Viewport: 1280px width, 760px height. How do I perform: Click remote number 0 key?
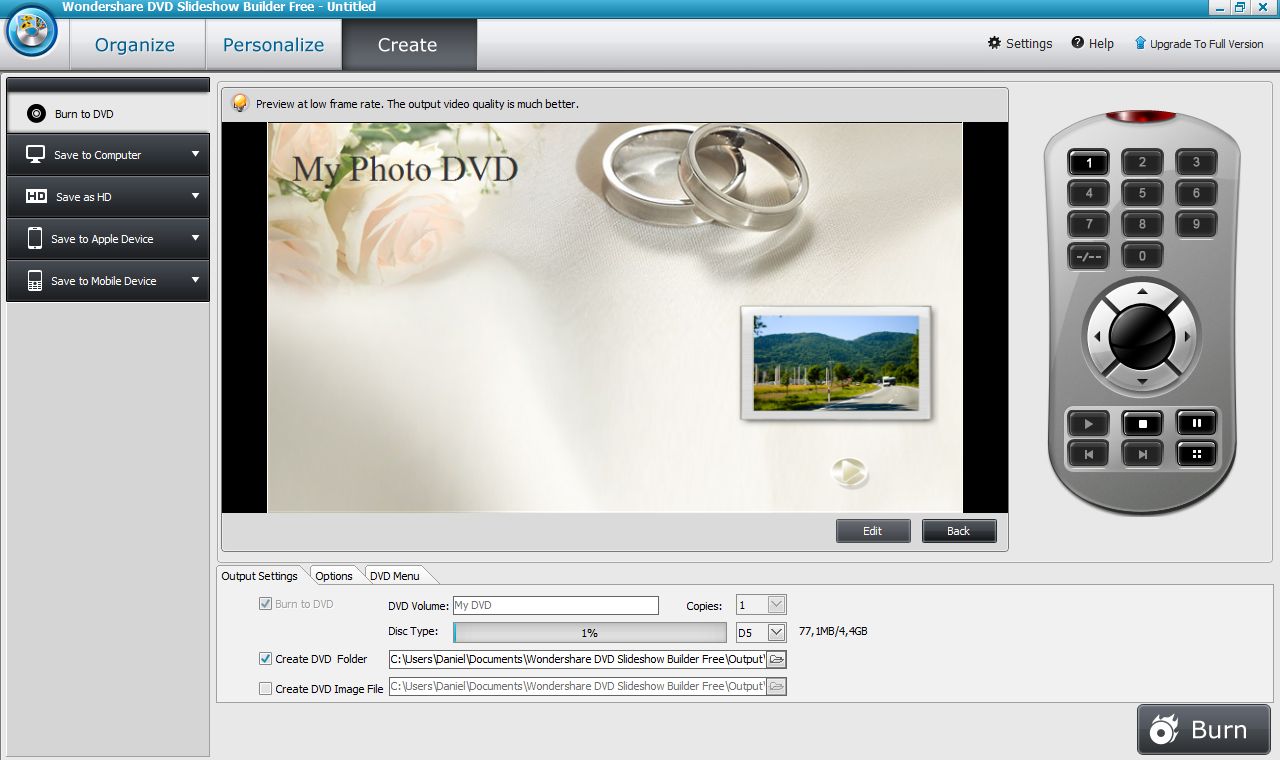tap(1142, 255)
